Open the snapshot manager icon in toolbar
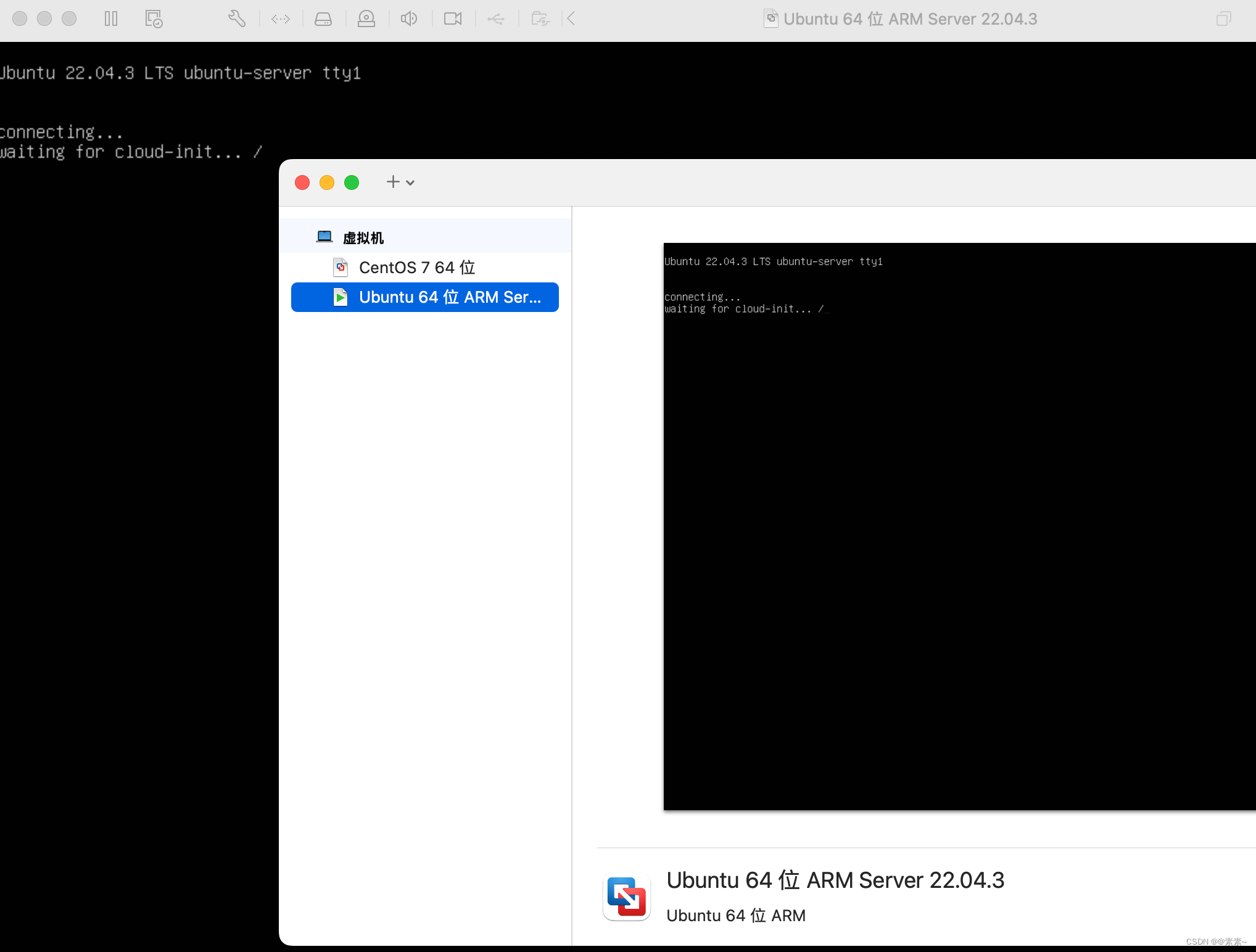Viewport: 1256px width, 952px height. point(154,19)
